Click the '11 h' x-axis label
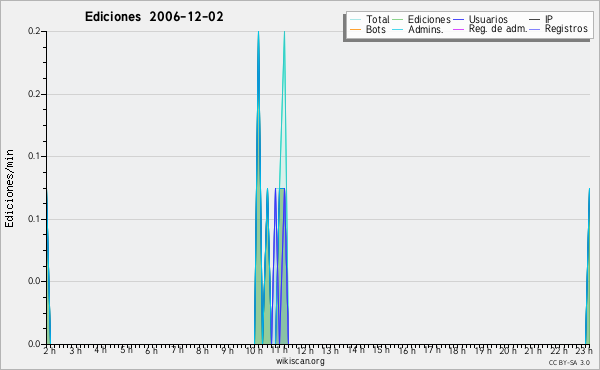The width and height of the screenshot is (600, 370). click(279, 350)
